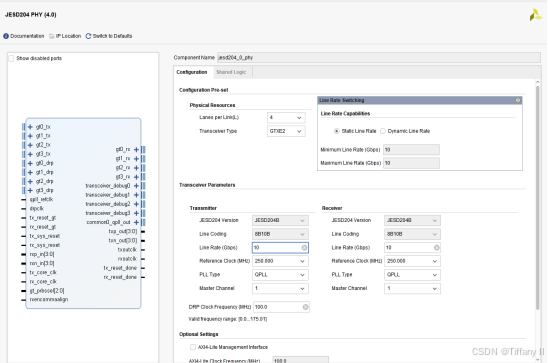Open Receiver Master Channel dropdown
Viewport: 548px width, 363px height.
(x=412, y=289)
